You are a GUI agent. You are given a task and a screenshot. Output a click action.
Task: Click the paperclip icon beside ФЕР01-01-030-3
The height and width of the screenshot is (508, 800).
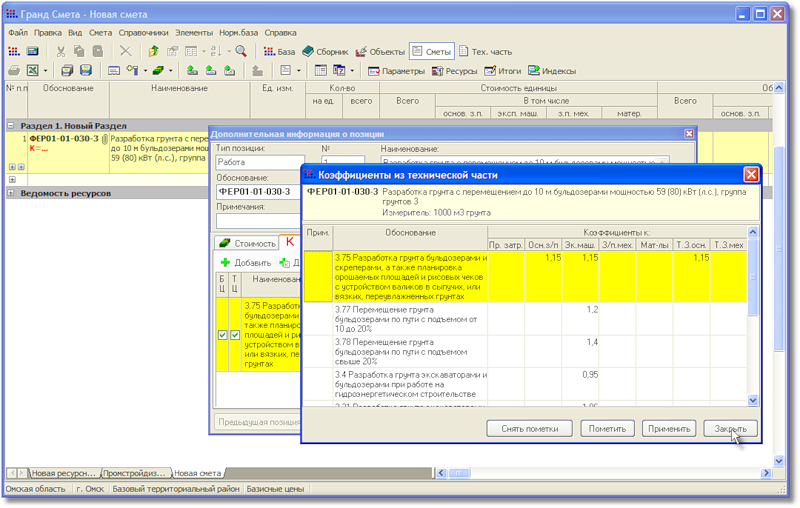point(105,139)
